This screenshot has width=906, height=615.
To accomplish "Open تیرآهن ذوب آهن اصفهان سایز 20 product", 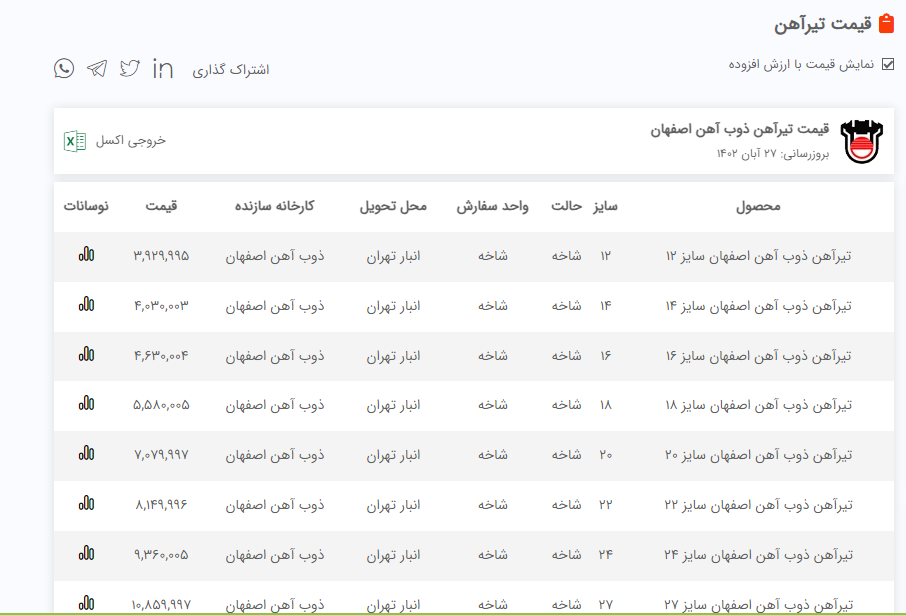I will (758, 455).
